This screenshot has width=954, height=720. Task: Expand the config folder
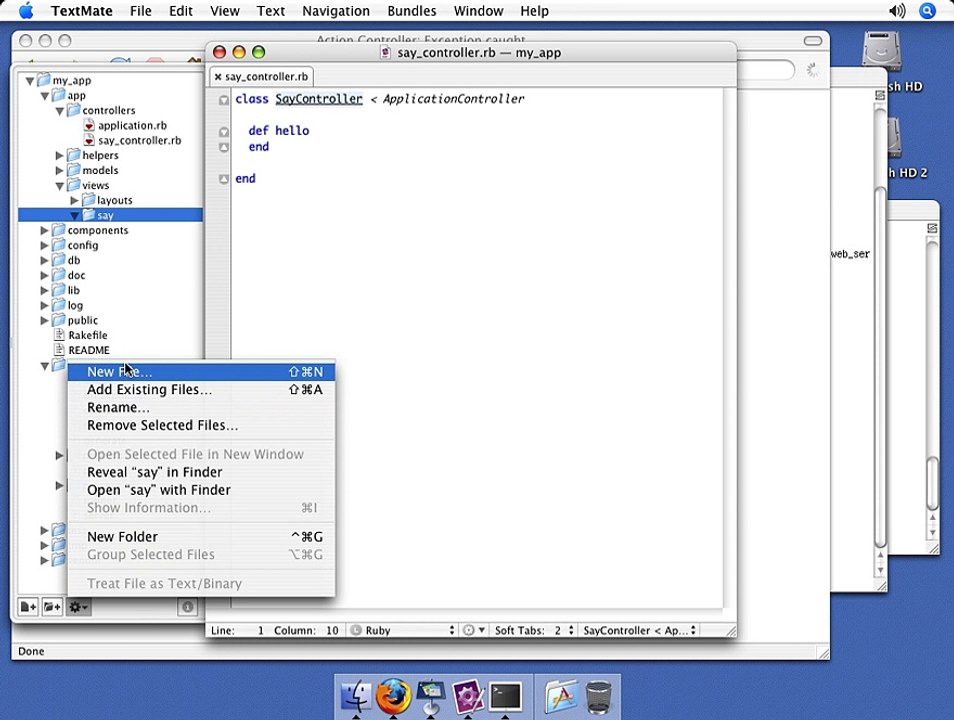pyautogui.click(x=44, y=245)
